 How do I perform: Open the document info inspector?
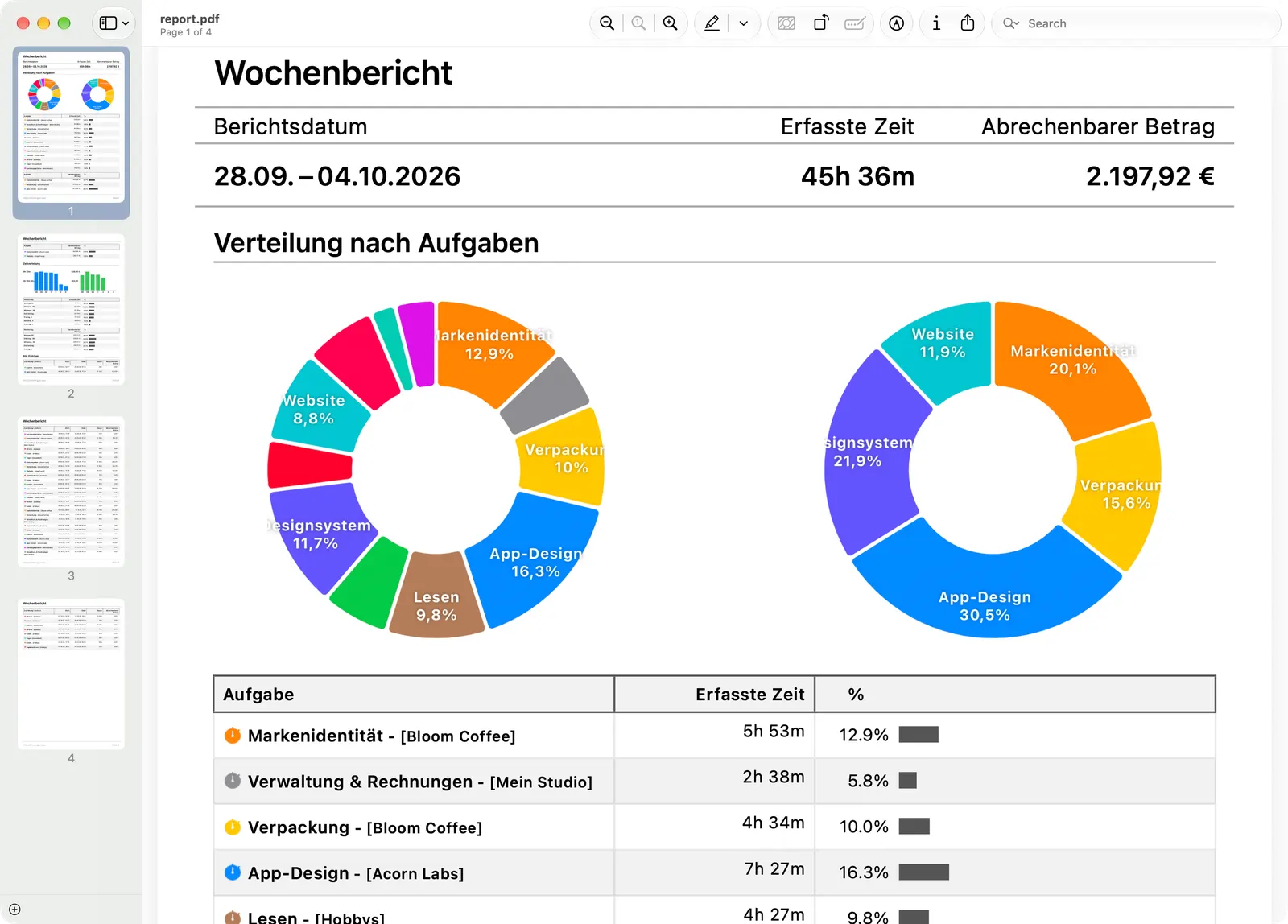pos(936,23)
